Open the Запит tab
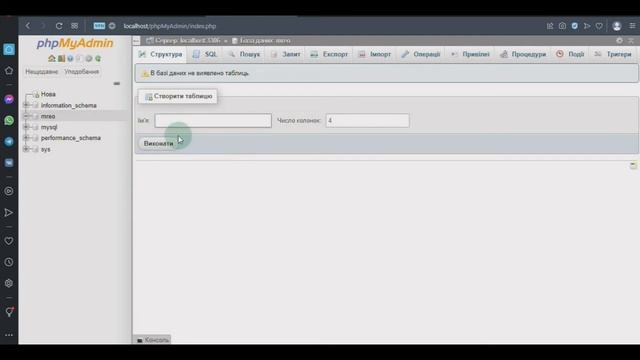This screenshot has width=640, height=360. [286, 54]
